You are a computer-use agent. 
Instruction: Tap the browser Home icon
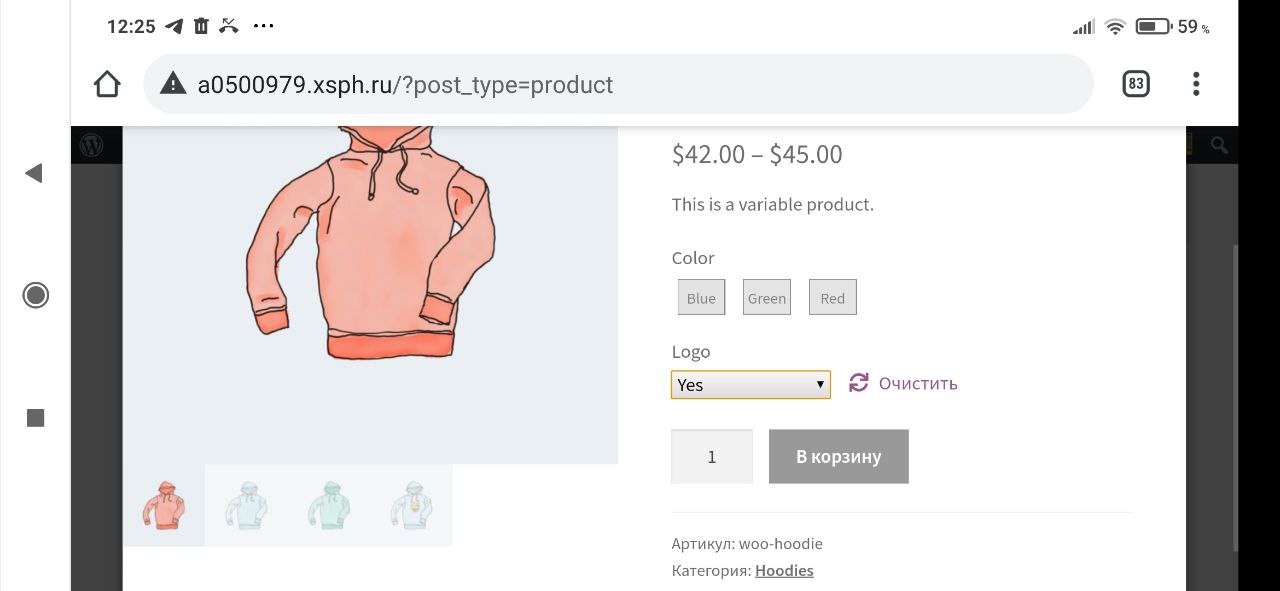(x=107, y=85)
